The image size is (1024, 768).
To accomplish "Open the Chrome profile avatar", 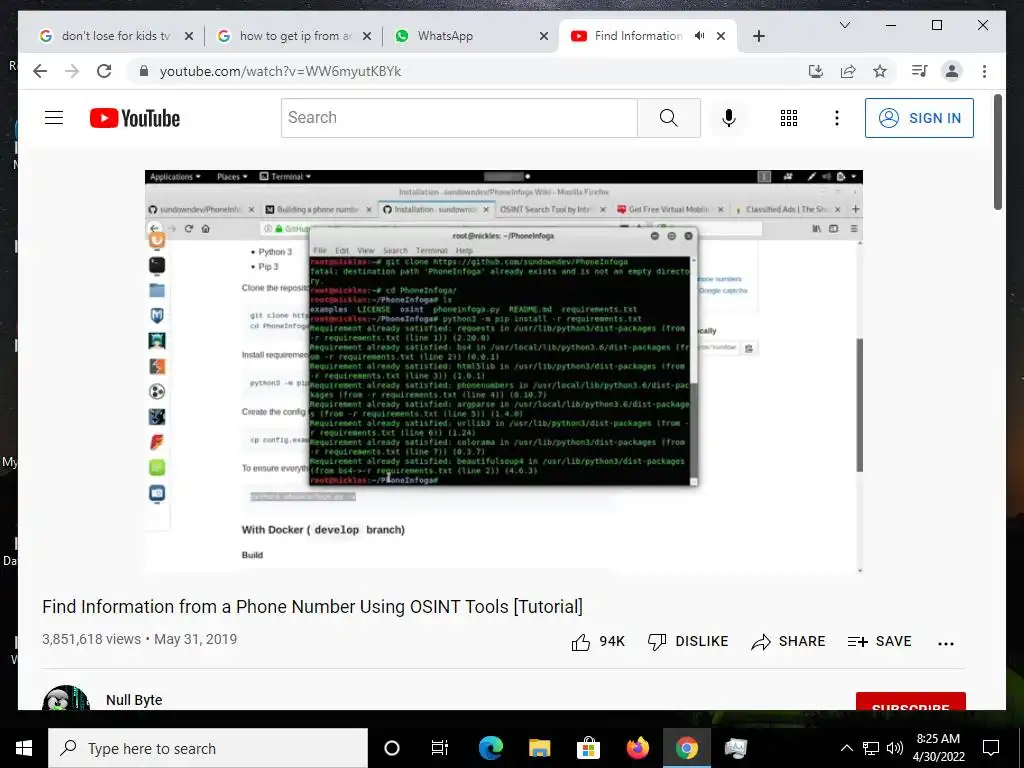I will pyautogui.click(x=952, y=71).
